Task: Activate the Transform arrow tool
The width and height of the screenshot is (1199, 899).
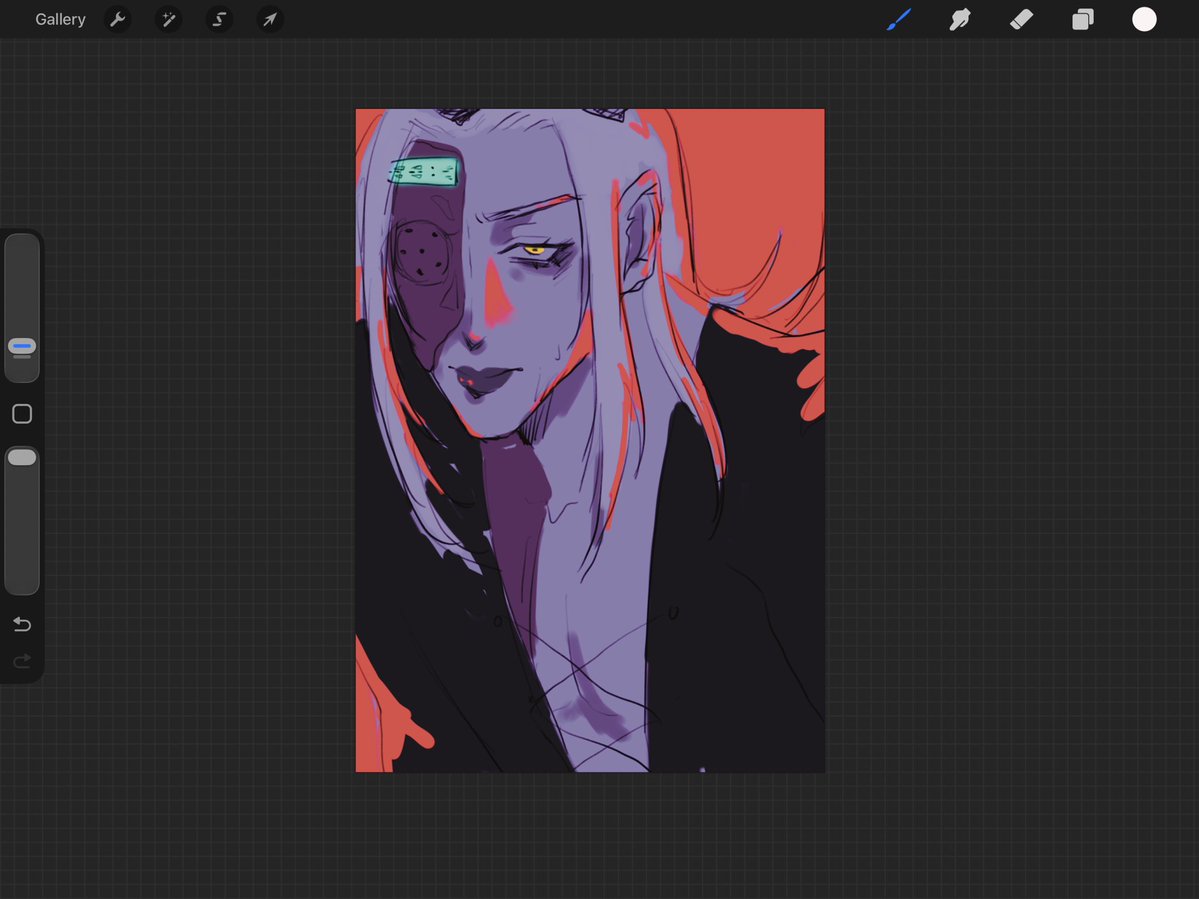Action: click(270, 19)
